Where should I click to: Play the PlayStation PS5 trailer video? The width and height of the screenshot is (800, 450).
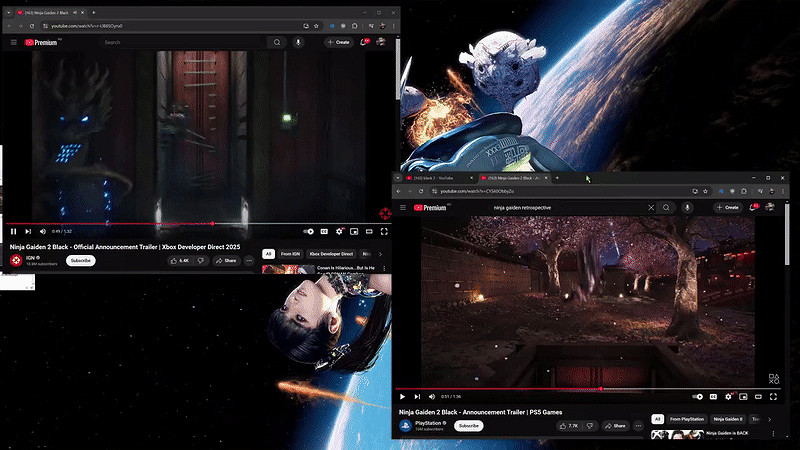click(x=403, y=397)
